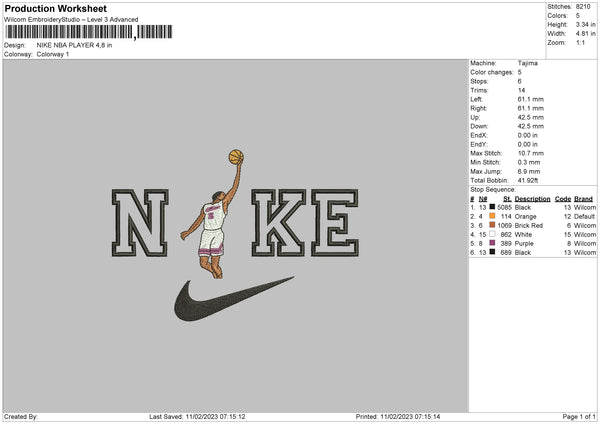Viewport: 600px width, 424px height.
Task: Click the 'Description' column header
Action: (x=532, y=199)
